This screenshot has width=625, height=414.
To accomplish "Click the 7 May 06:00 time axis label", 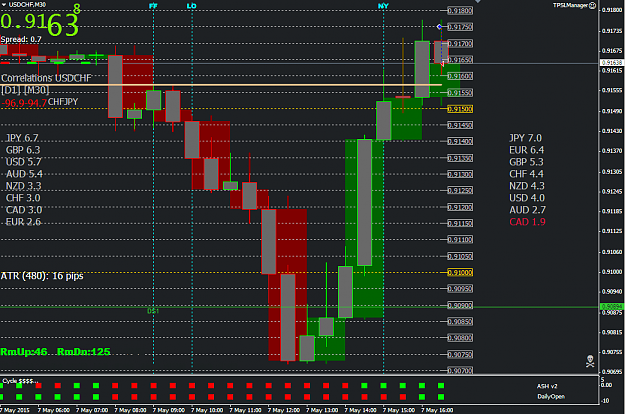I will pos(53,410).
